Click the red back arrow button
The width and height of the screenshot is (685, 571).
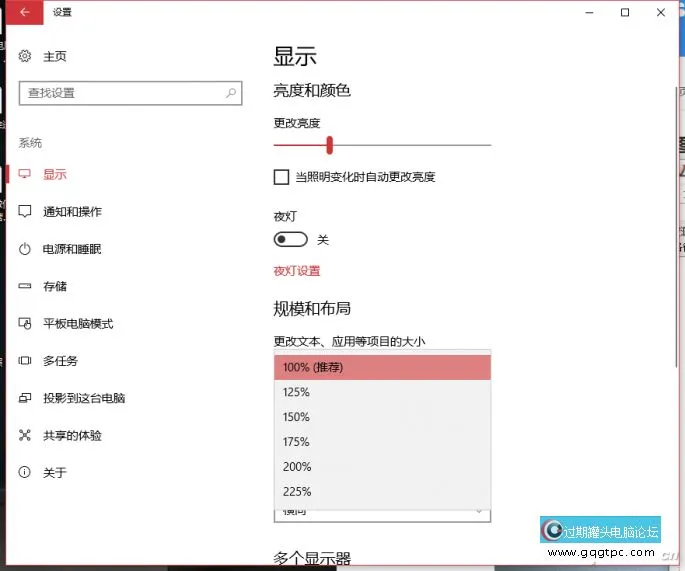point(24,12)
